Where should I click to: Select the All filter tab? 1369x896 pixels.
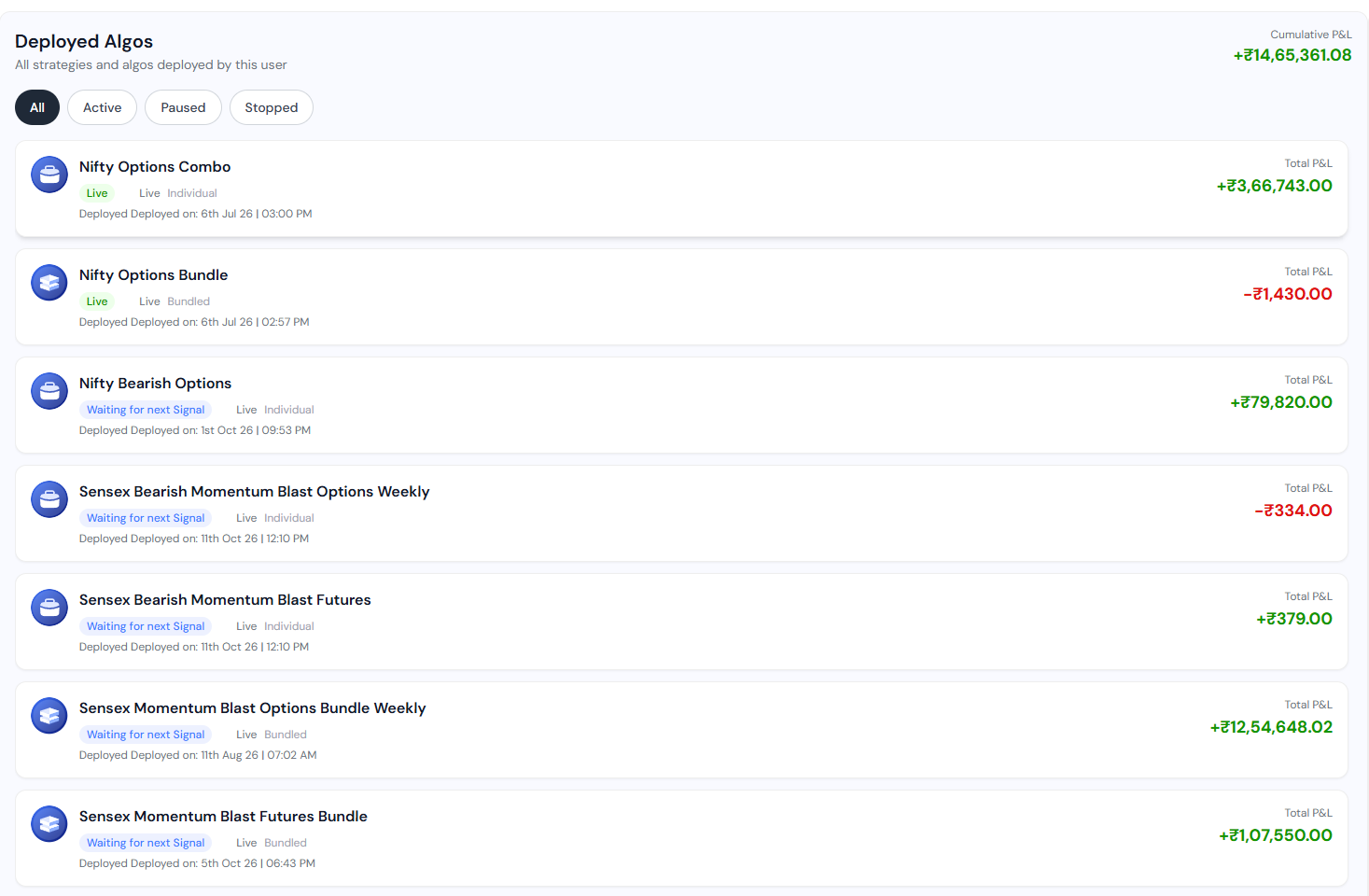37,107
